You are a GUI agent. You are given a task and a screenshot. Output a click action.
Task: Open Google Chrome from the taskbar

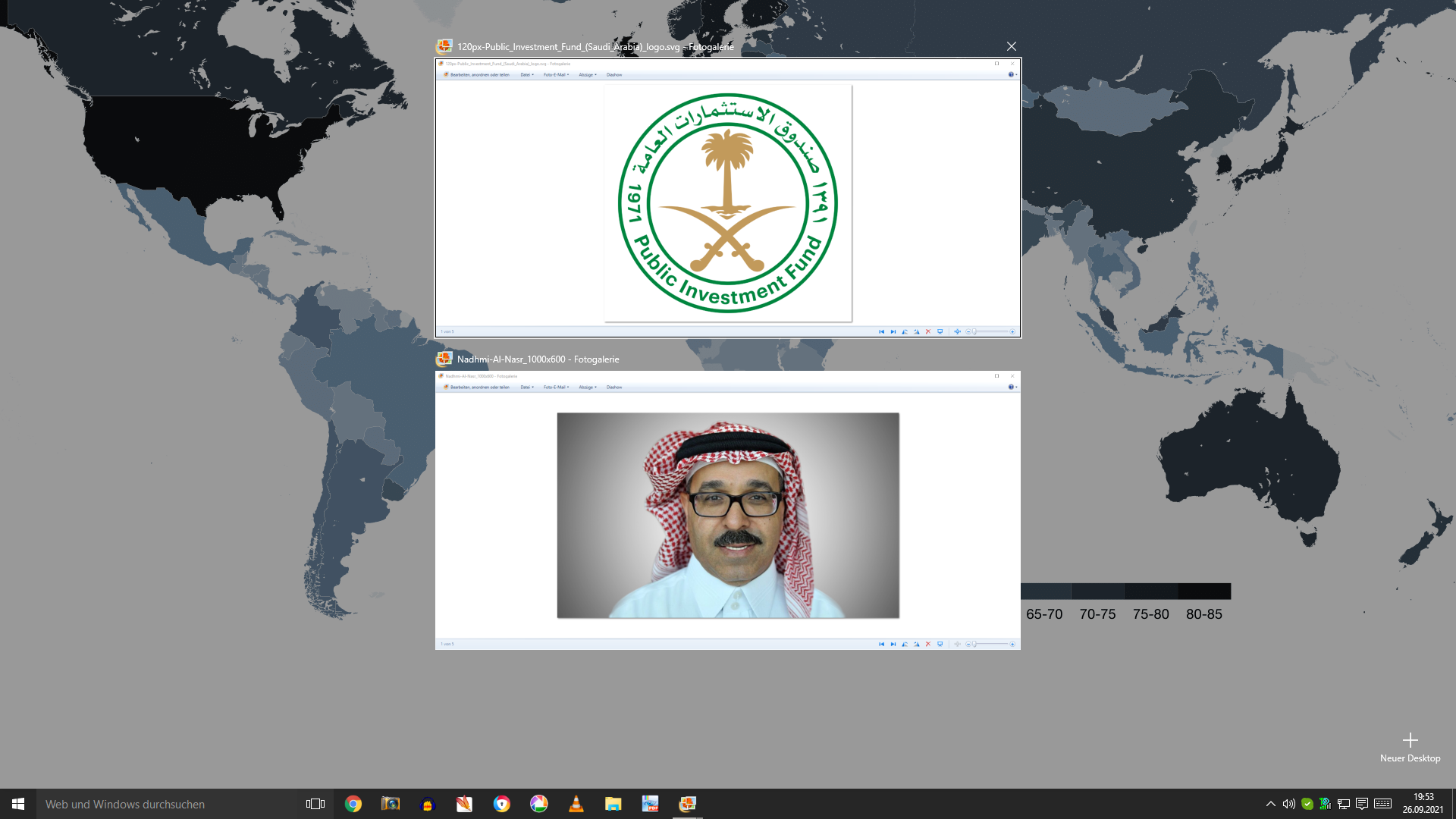pyautogui.click(x=353, y=804)
